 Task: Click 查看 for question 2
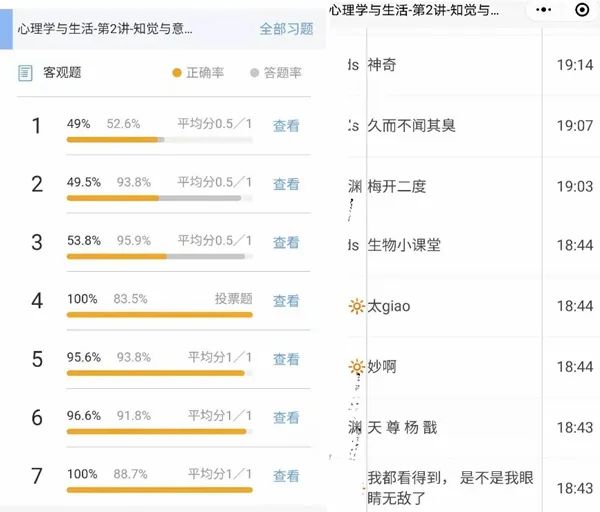pyautogui.click(x=286, y=184)
